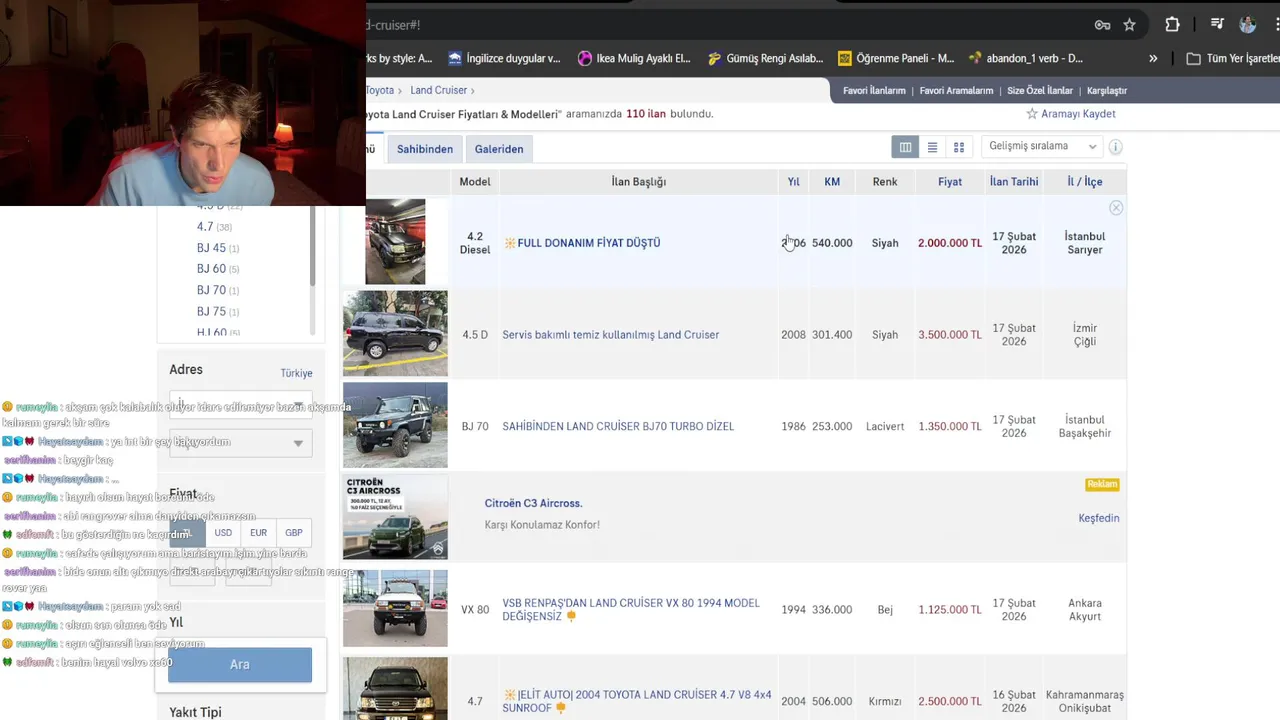Open the Öğrenme Paneli bookmark
This screenshot has width=1280, height=720.
[x=896, y=58]
